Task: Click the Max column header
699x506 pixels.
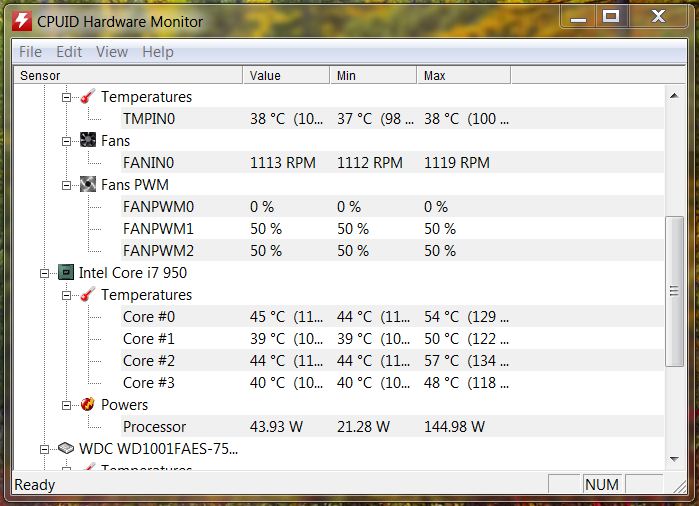Action: tap(464, 75)
